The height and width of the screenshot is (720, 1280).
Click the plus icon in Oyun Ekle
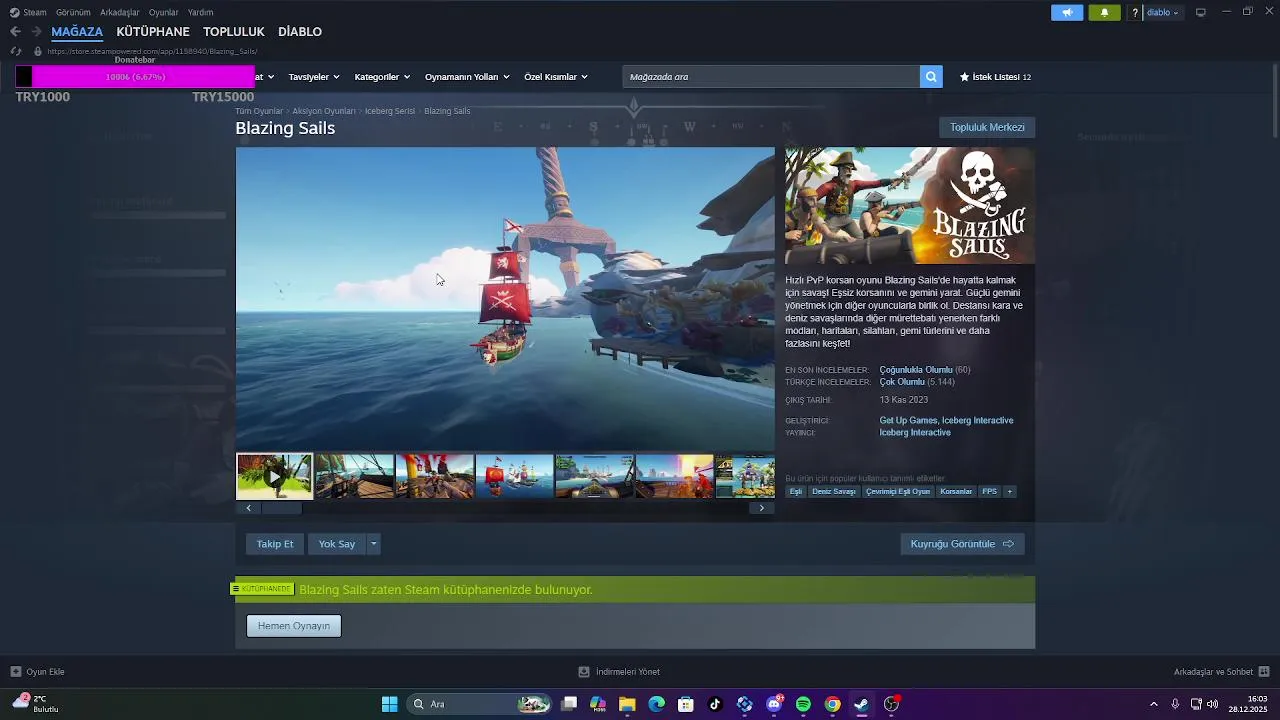tap(16, 672)
